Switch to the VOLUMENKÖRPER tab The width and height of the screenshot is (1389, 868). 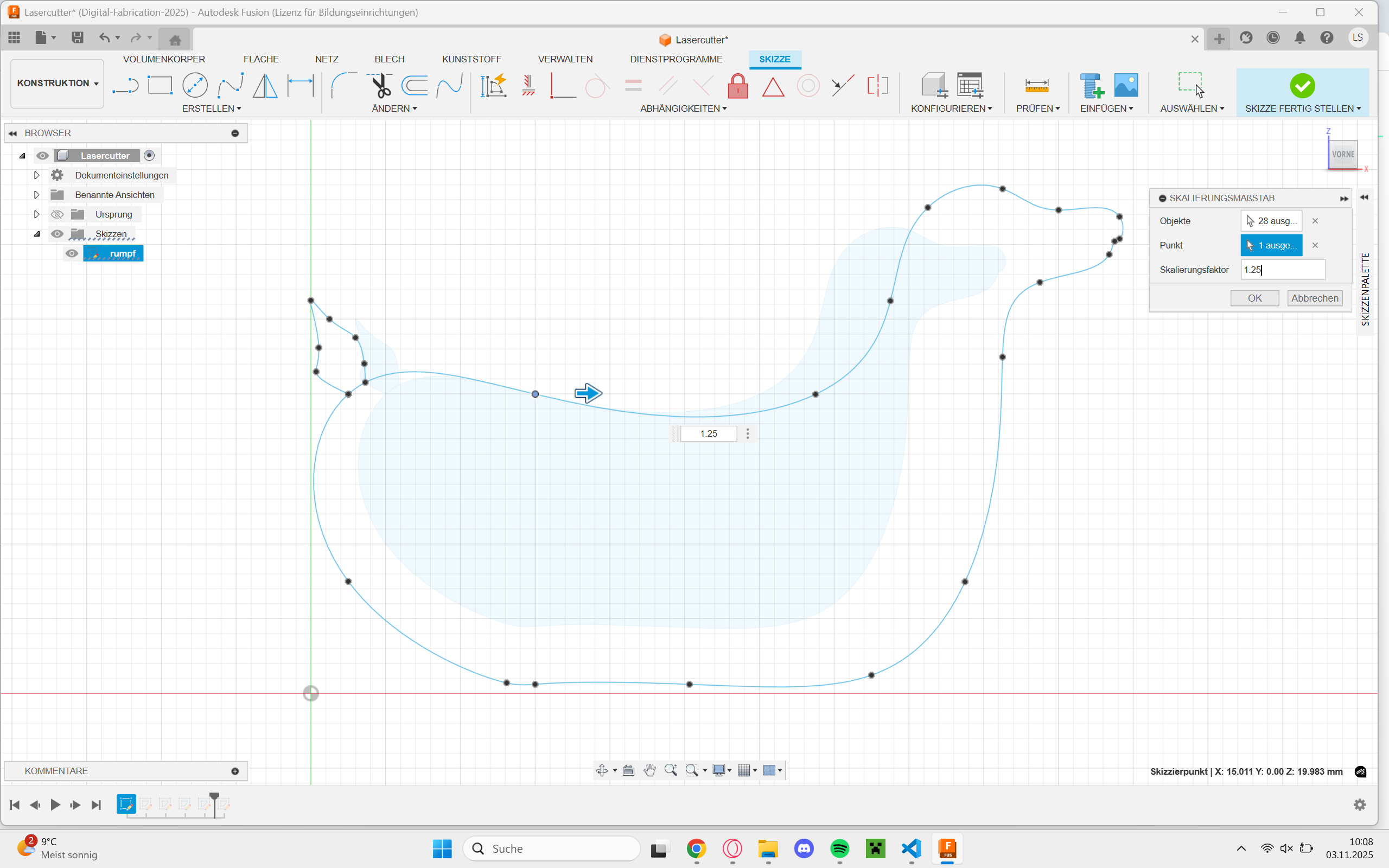tap(163, 59)
